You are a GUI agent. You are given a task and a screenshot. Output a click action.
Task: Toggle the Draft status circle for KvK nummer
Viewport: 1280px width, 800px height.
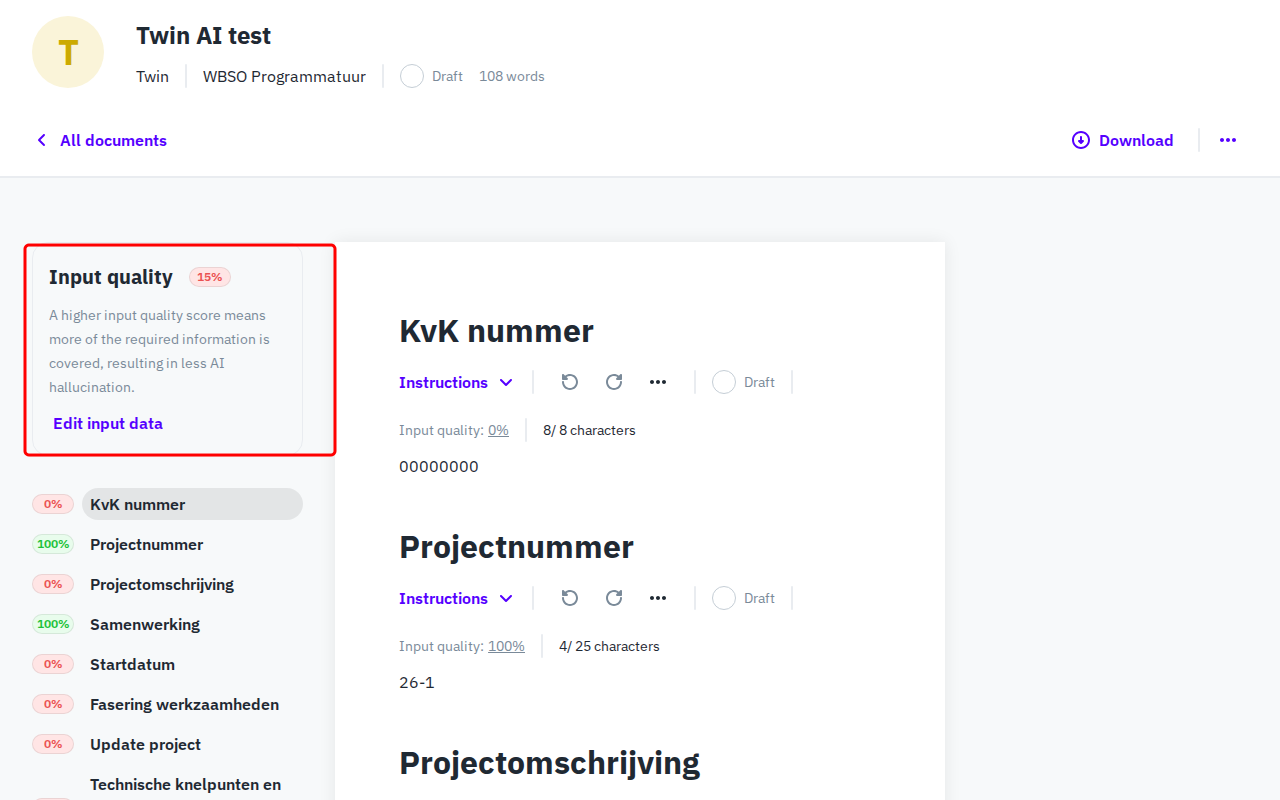723,382
